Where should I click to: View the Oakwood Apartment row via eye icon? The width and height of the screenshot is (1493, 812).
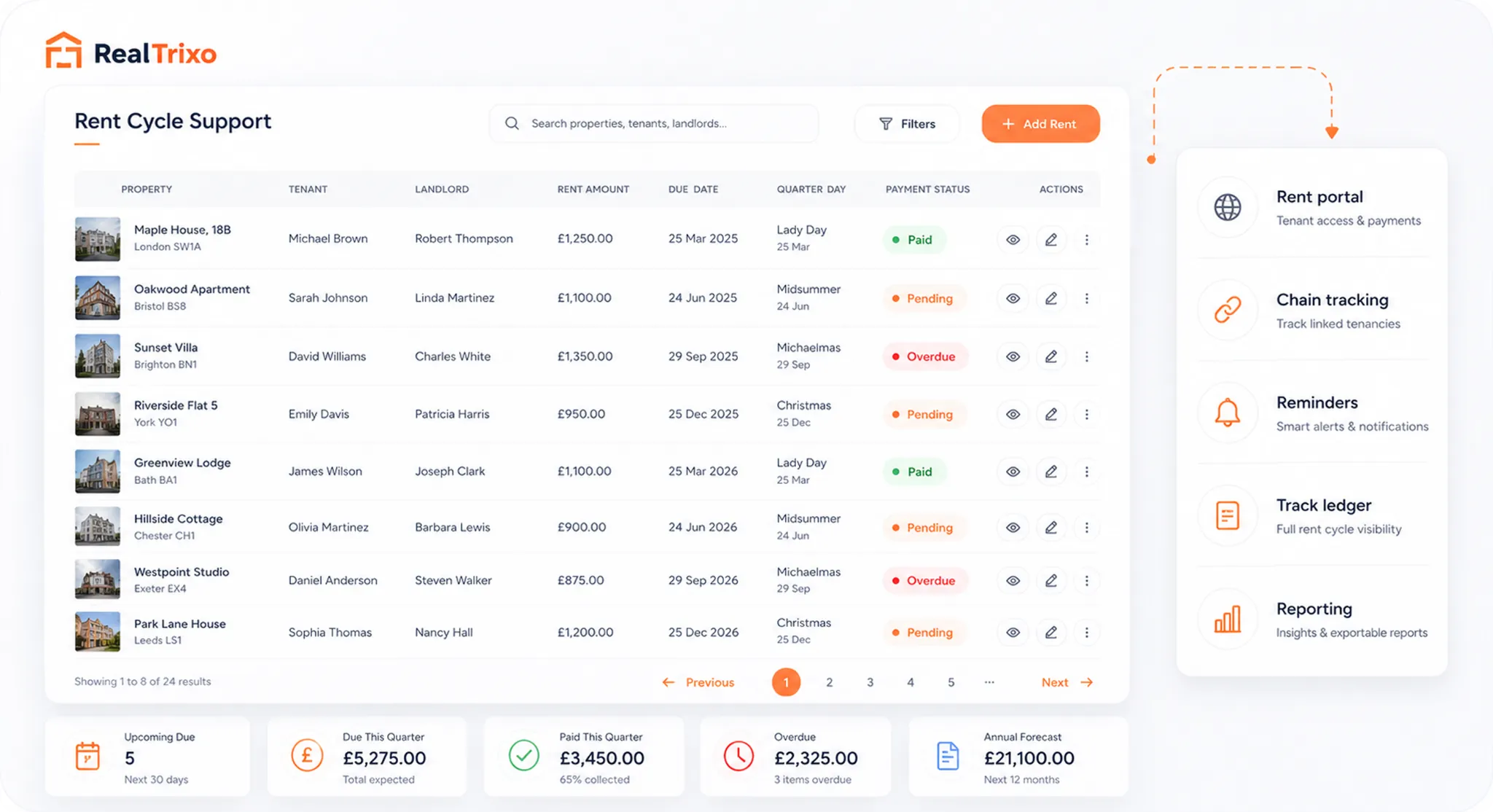tap(1013, 298)
